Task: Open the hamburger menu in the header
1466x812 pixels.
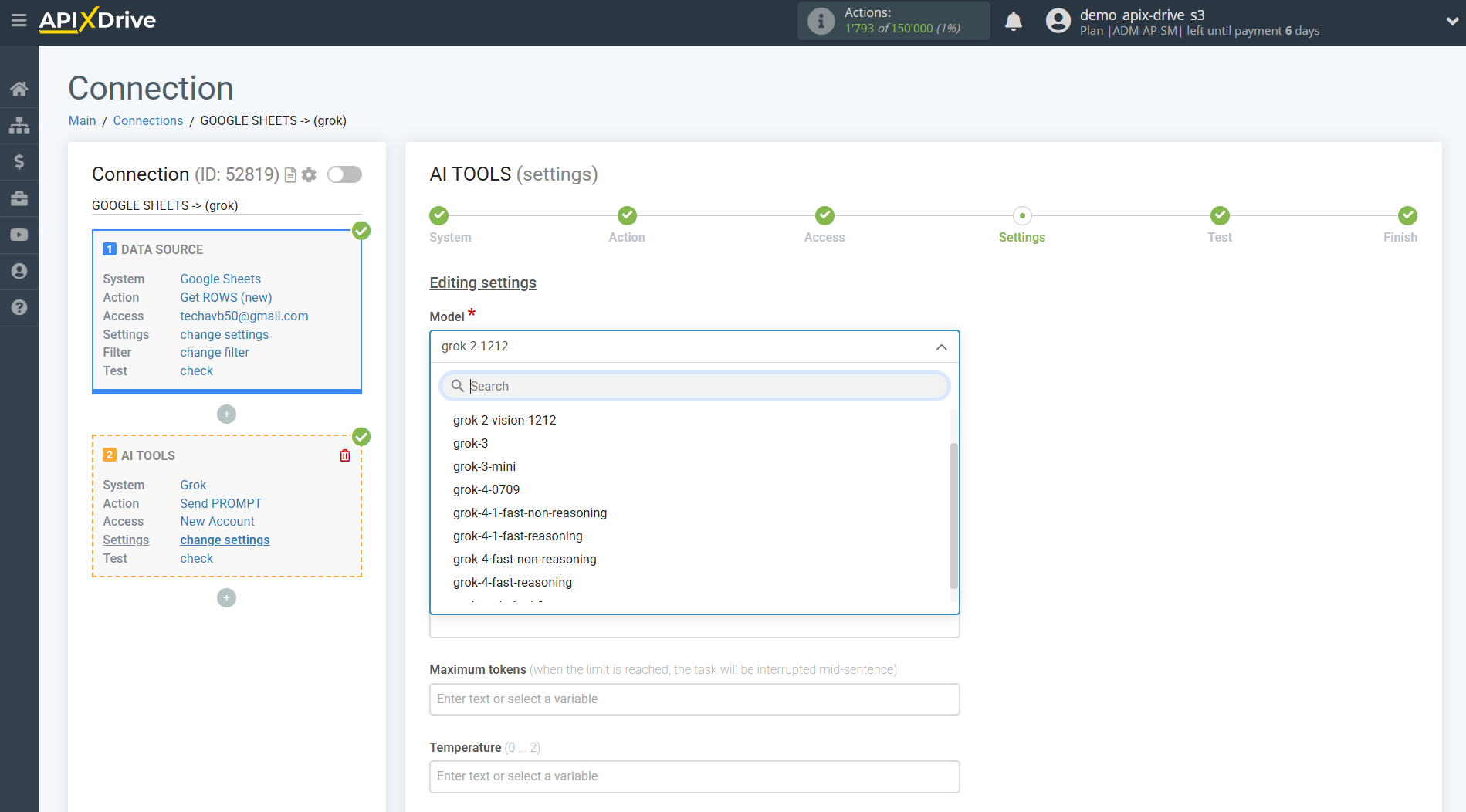Action: click(19, 21)
